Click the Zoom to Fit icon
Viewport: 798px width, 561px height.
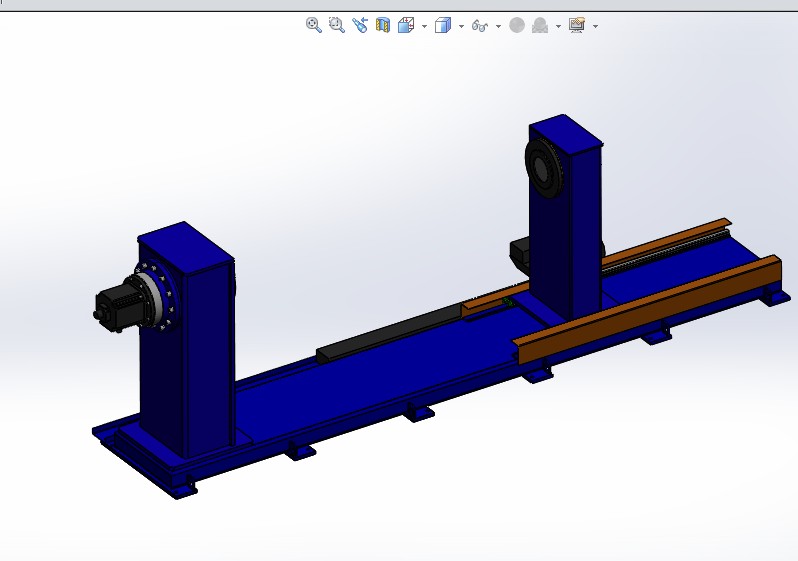click(x=314, y=25)
